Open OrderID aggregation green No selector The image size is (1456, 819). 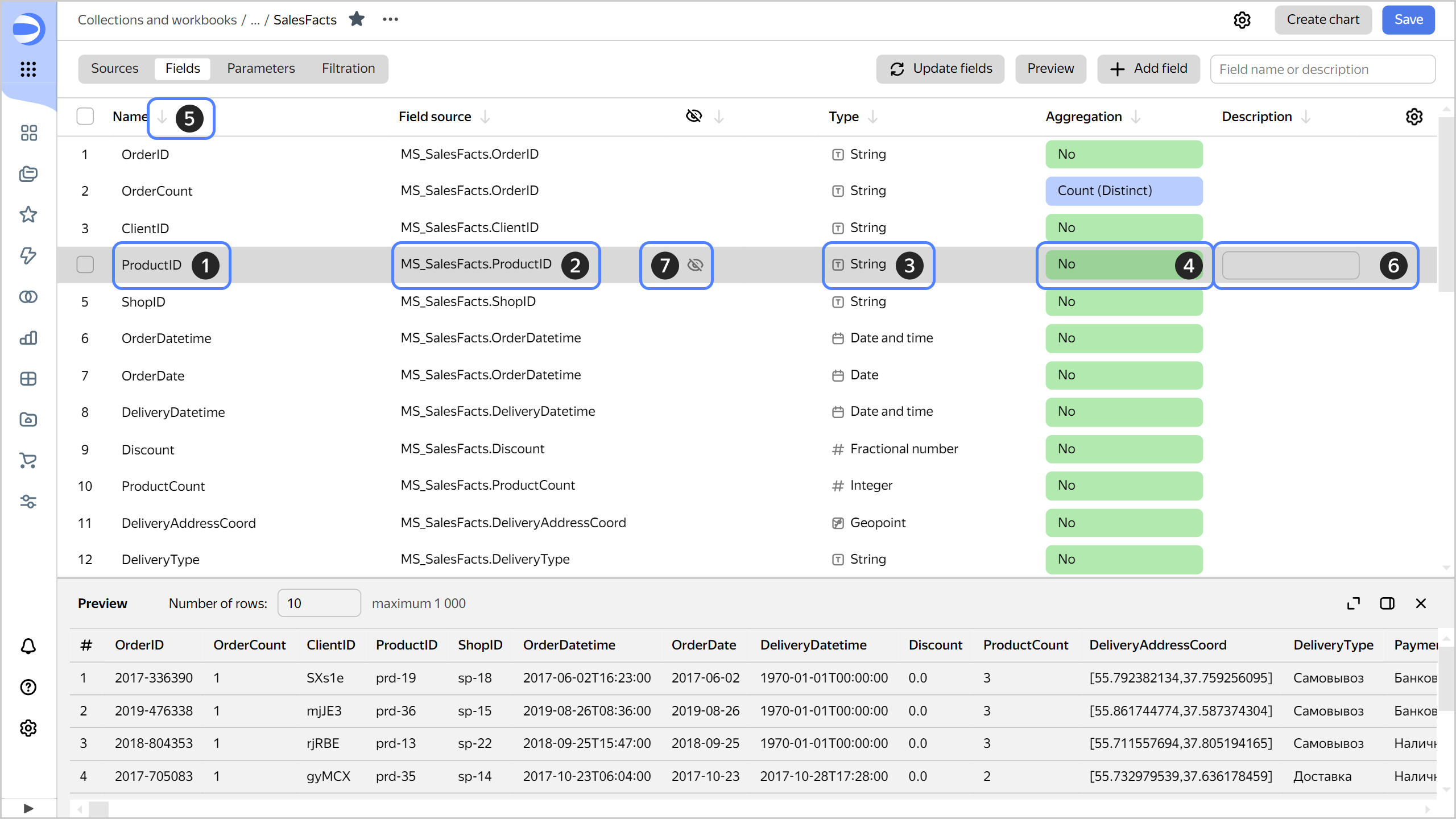pos(1124,155)
